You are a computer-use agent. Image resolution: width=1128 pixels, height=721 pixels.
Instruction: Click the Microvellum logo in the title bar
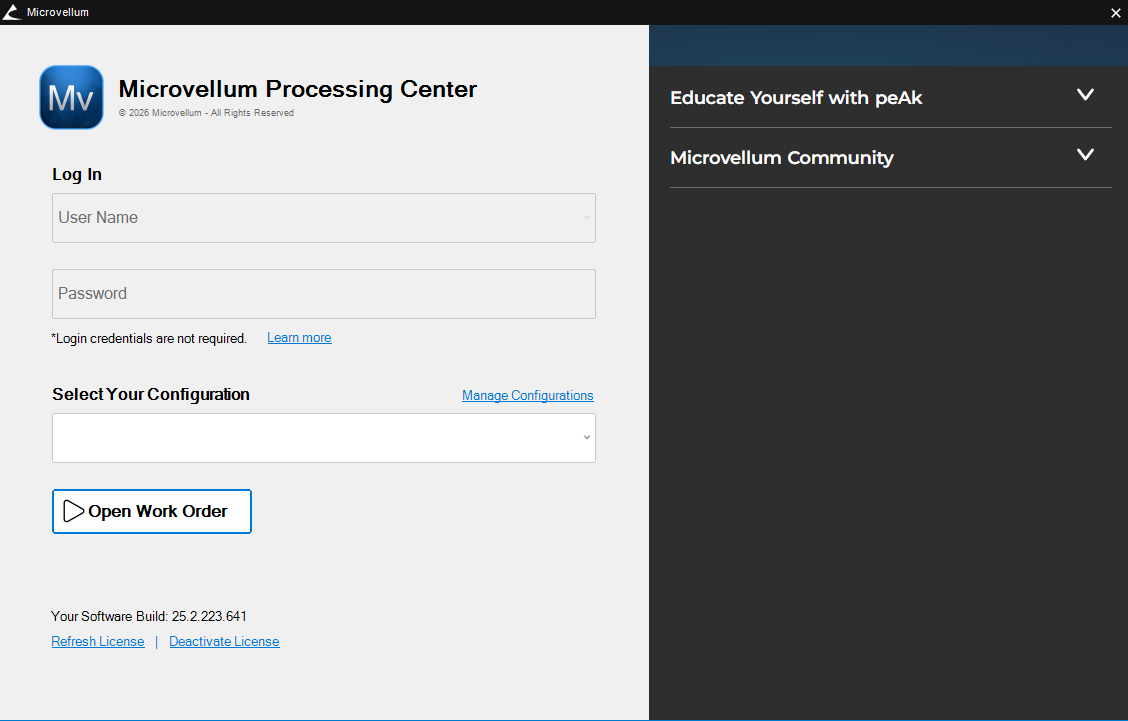[x=12, y=12]
